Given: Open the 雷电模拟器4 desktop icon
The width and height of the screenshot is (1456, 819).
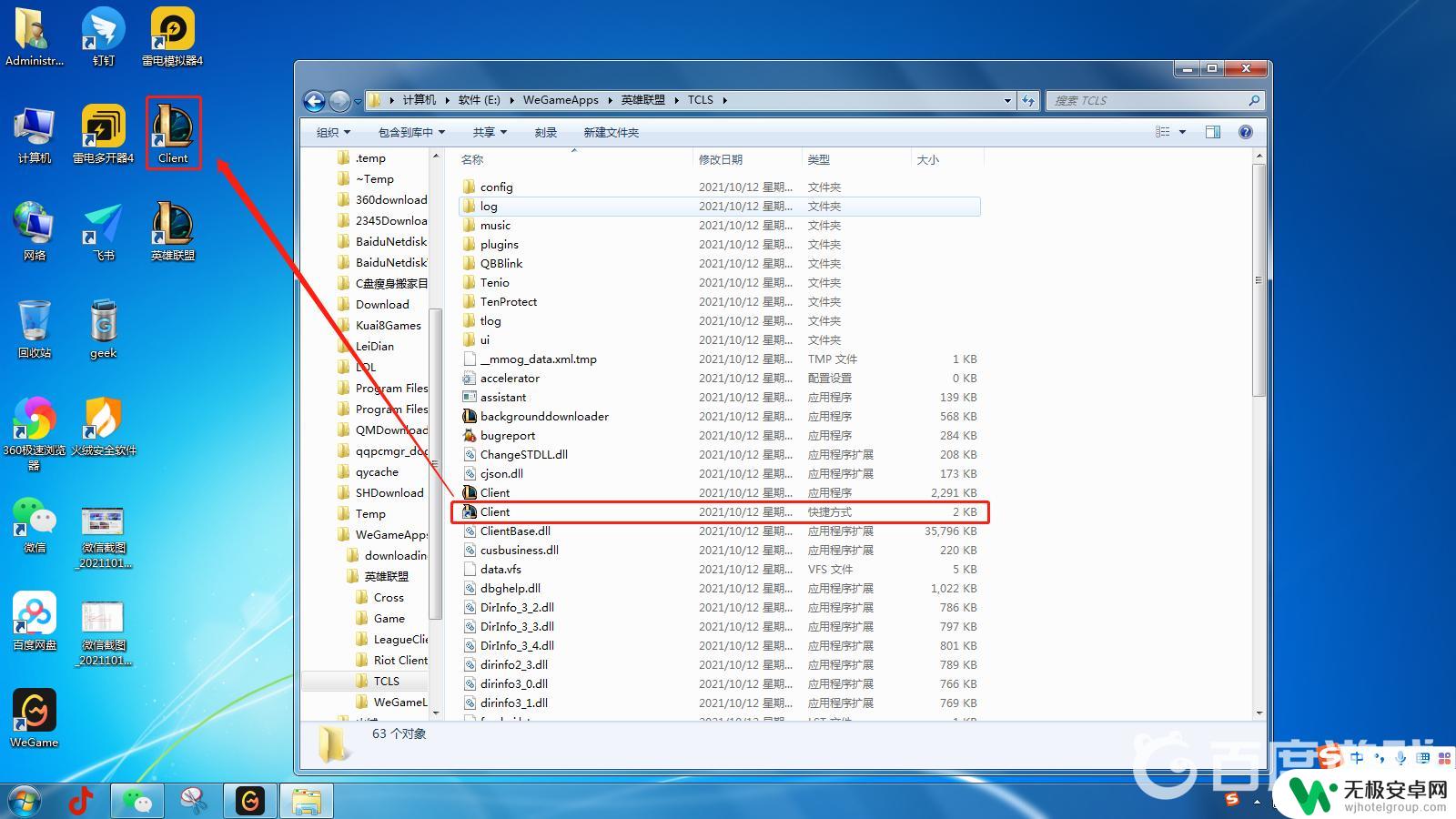Looking at the screenshot, I should (172, 37).
